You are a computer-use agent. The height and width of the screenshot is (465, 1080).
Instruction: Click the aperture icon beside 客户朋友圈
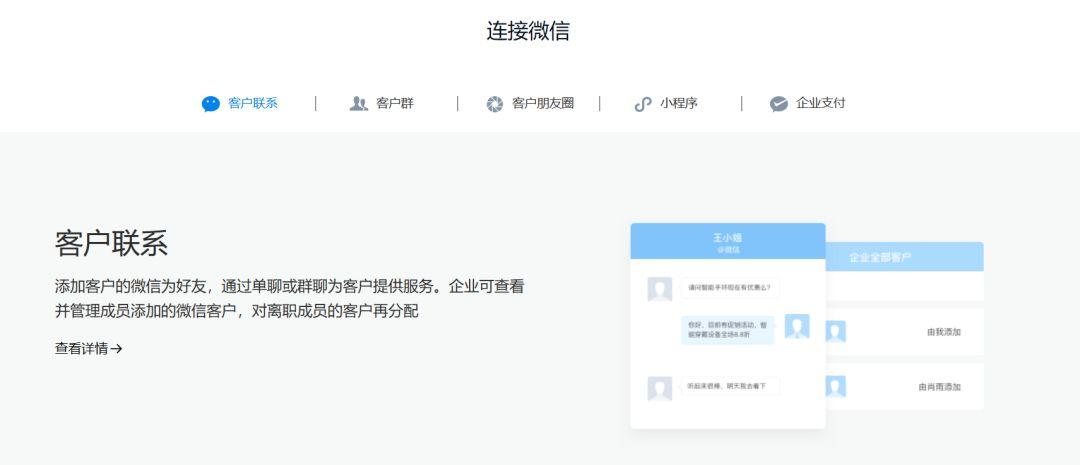pos(495,104)
